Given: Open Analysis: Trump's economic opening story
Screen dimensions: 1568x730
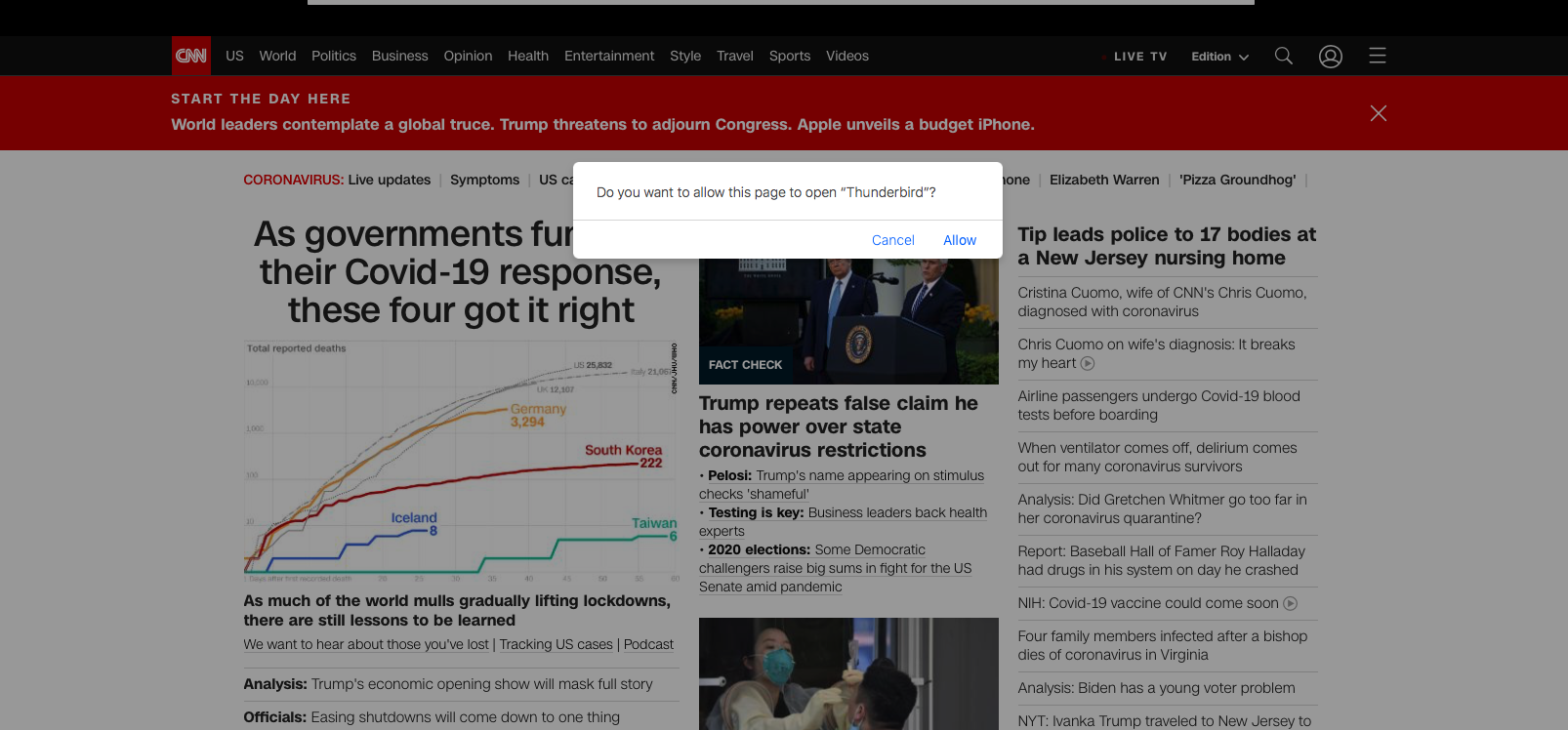Looking at the screenshot, I should (448, 684).
